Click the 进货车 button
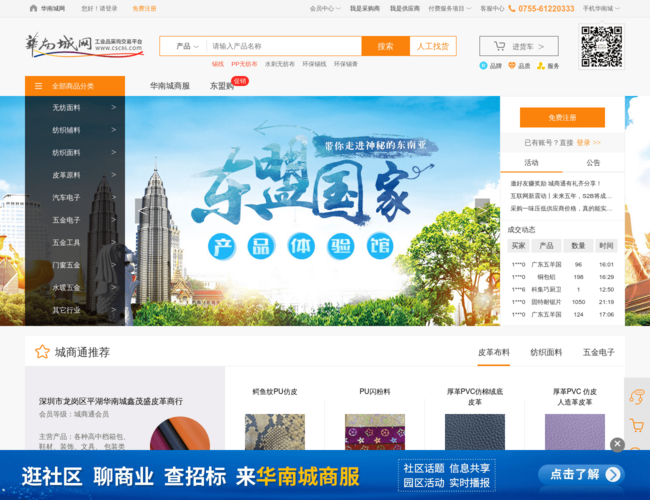The image size is (650, 500). [519, 46]
